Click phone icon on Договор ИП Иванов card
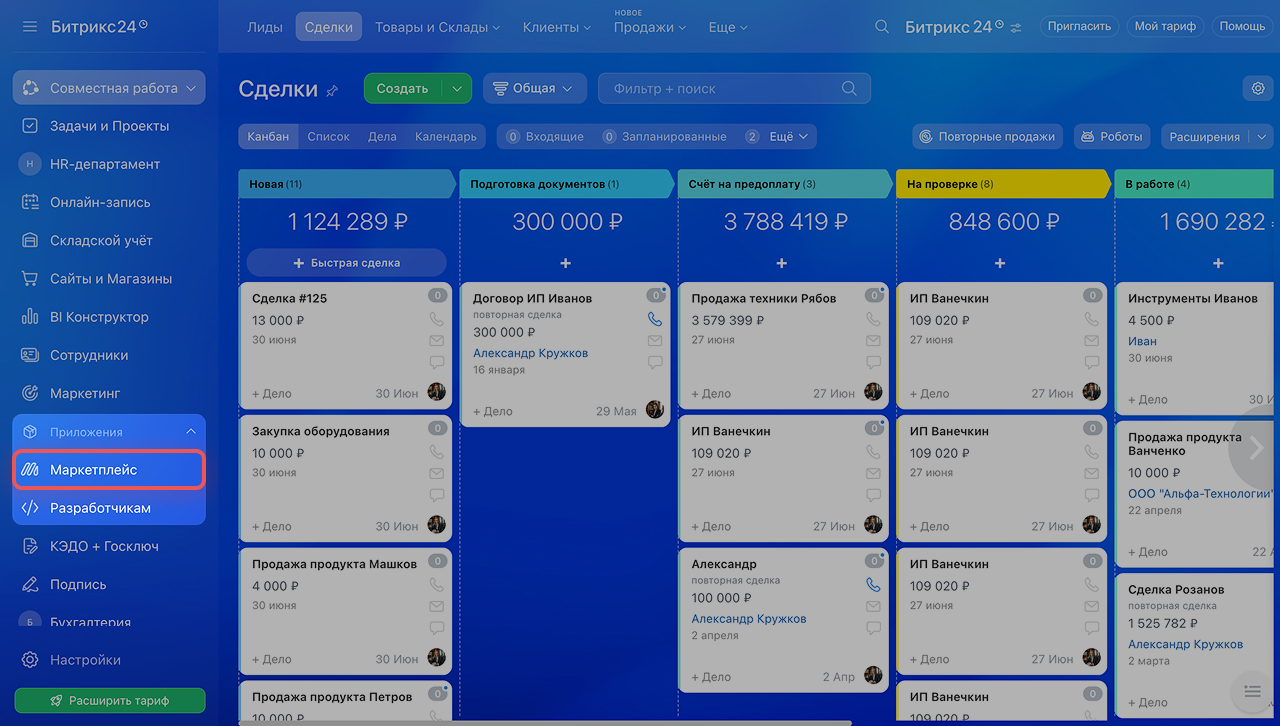The image size is (1280, 726). (655, 319)
